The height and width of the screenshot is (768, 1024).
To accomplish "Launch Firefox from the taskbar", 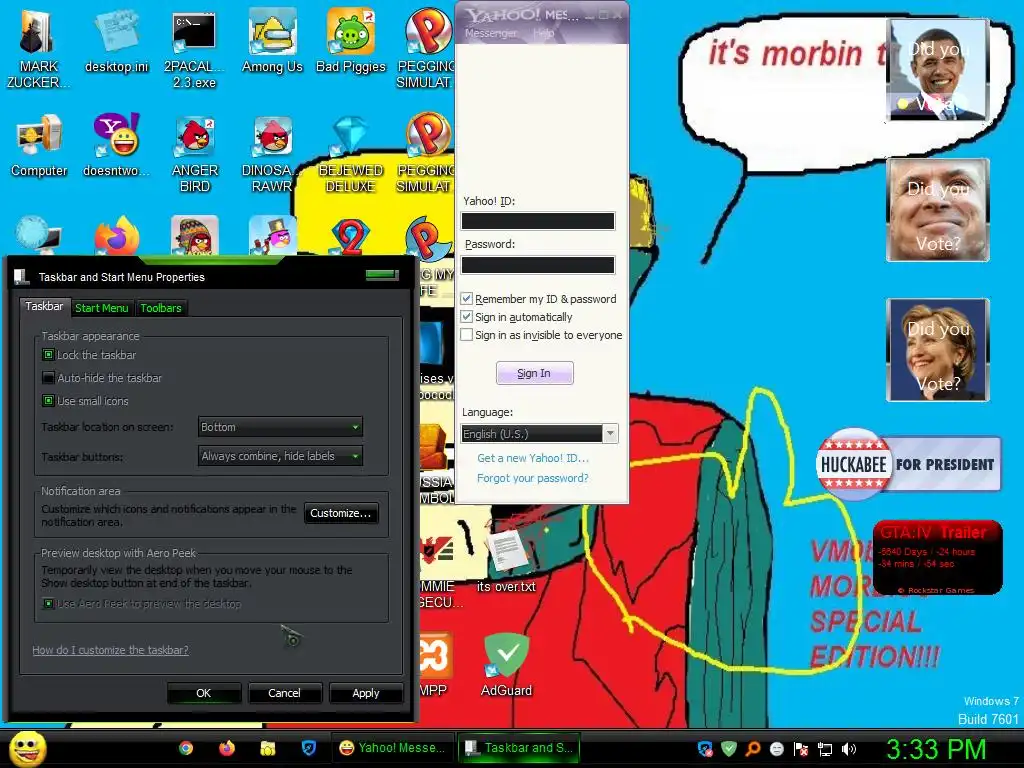I will point(227,748).
